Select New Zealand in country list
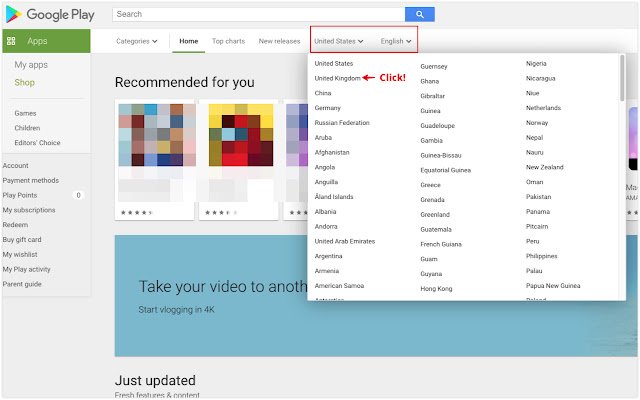The image size is (640, 400). (x=544, y=167)
